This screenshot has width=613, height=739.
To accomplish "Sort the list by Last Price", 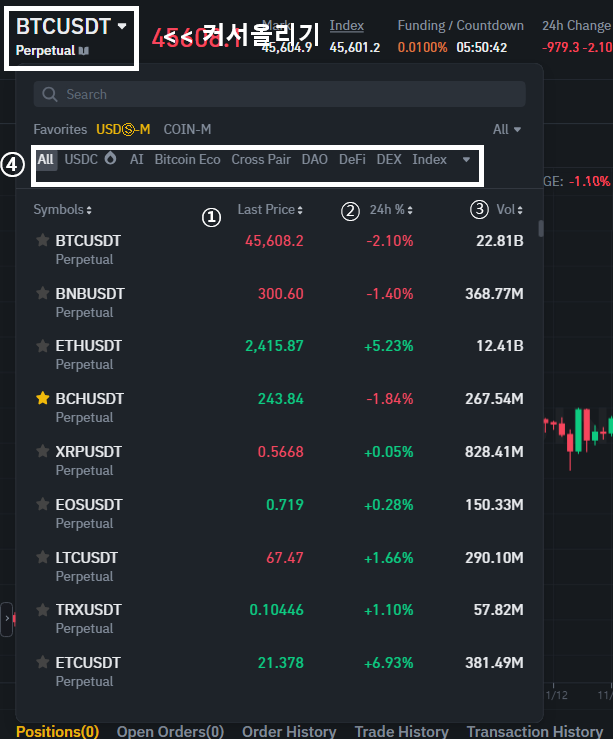I will pos(270,210).
